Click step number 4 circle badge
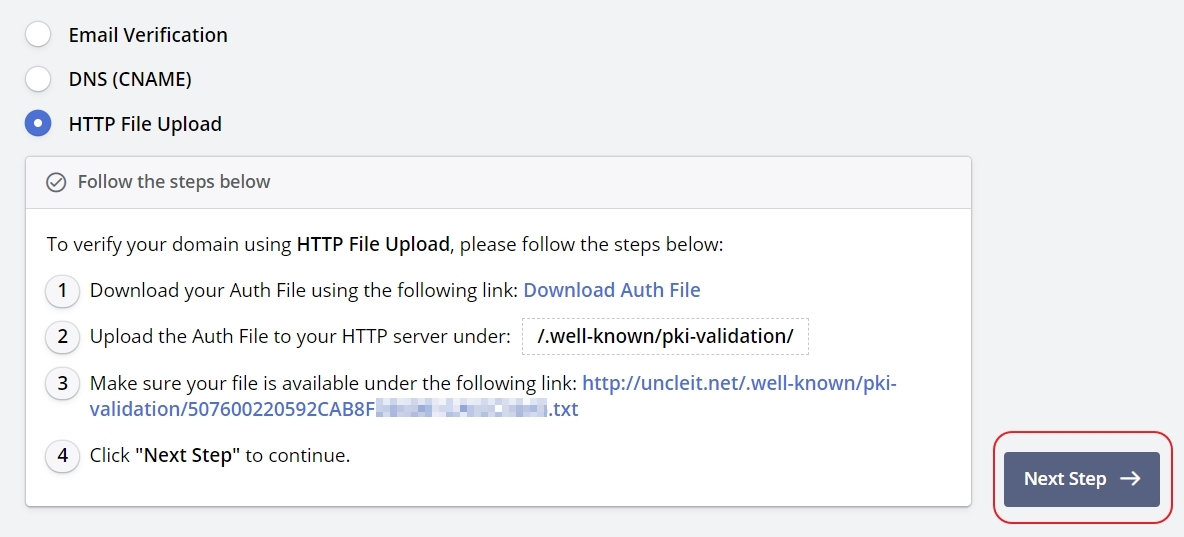The image size is (1184, 537). [63, 456]
